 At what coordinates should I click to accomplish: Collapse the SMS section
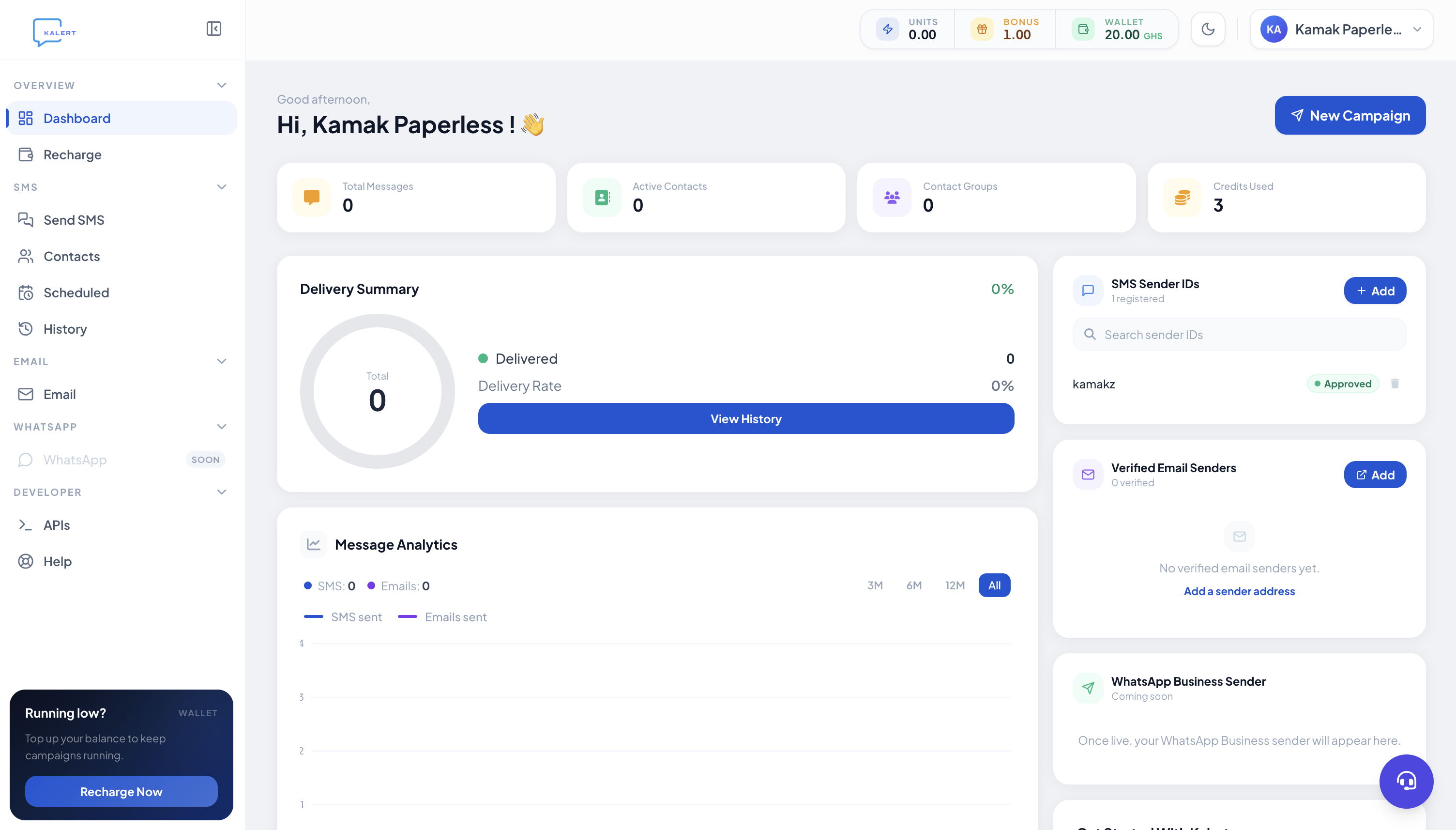(x=222, y=187)
